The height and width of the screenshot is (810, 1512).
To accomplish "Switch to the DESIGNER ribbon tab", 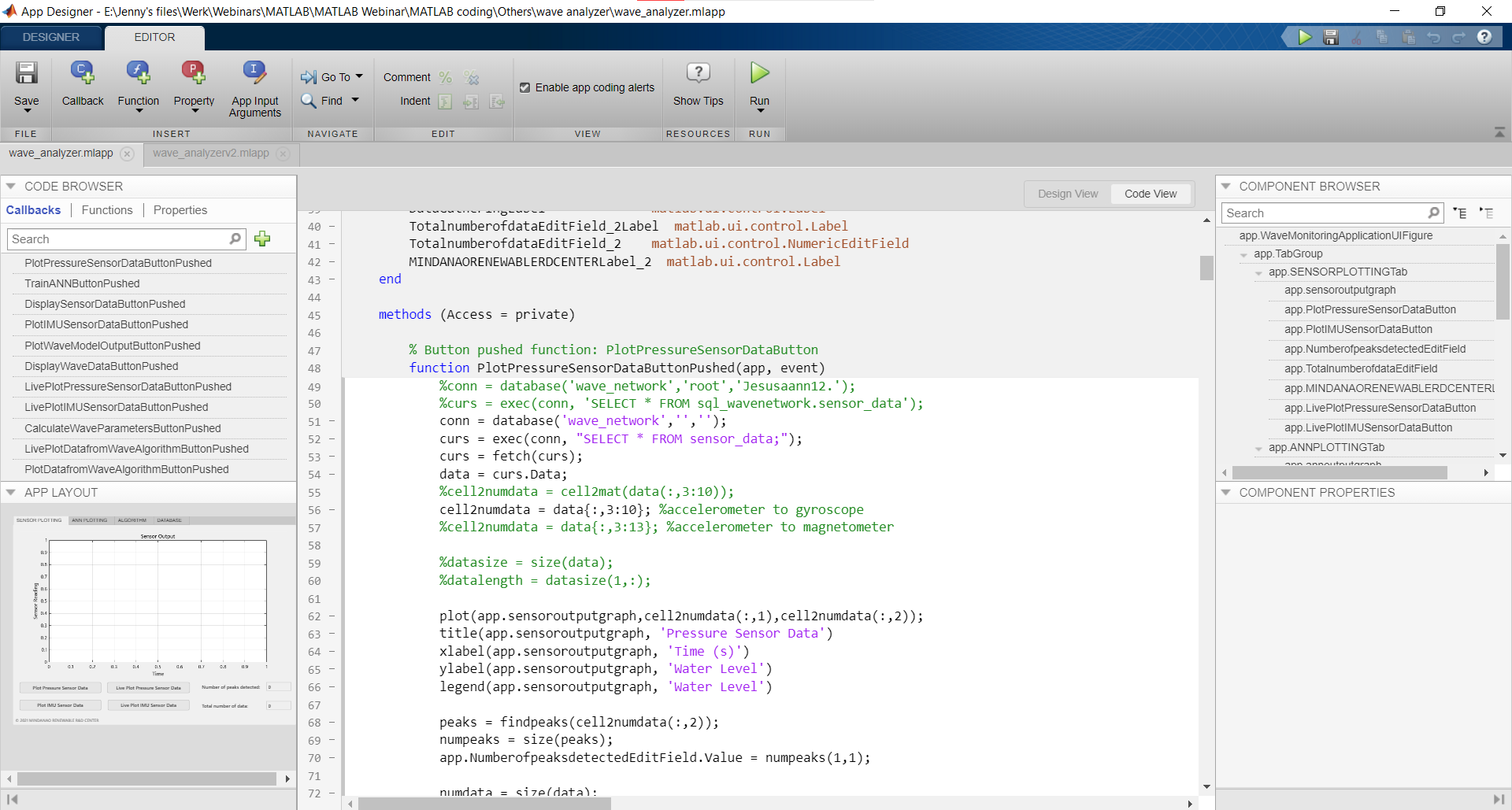I will coord(50,37).
